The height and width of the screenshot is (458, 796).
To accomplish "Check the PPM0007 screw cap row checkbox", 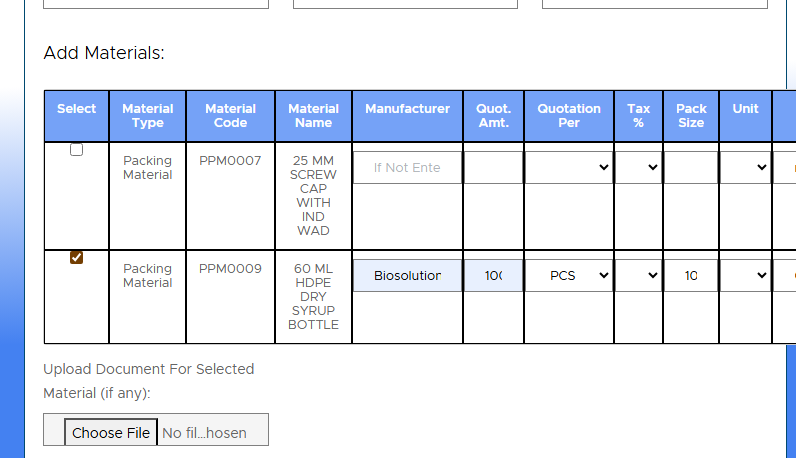I will tap(76, 150).
